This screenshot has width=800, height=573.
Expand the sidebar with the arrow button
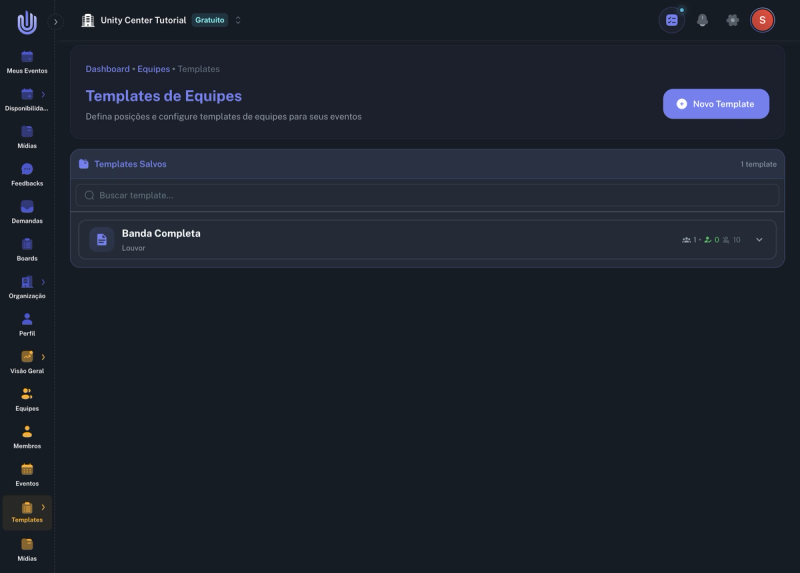coord(56,22)
